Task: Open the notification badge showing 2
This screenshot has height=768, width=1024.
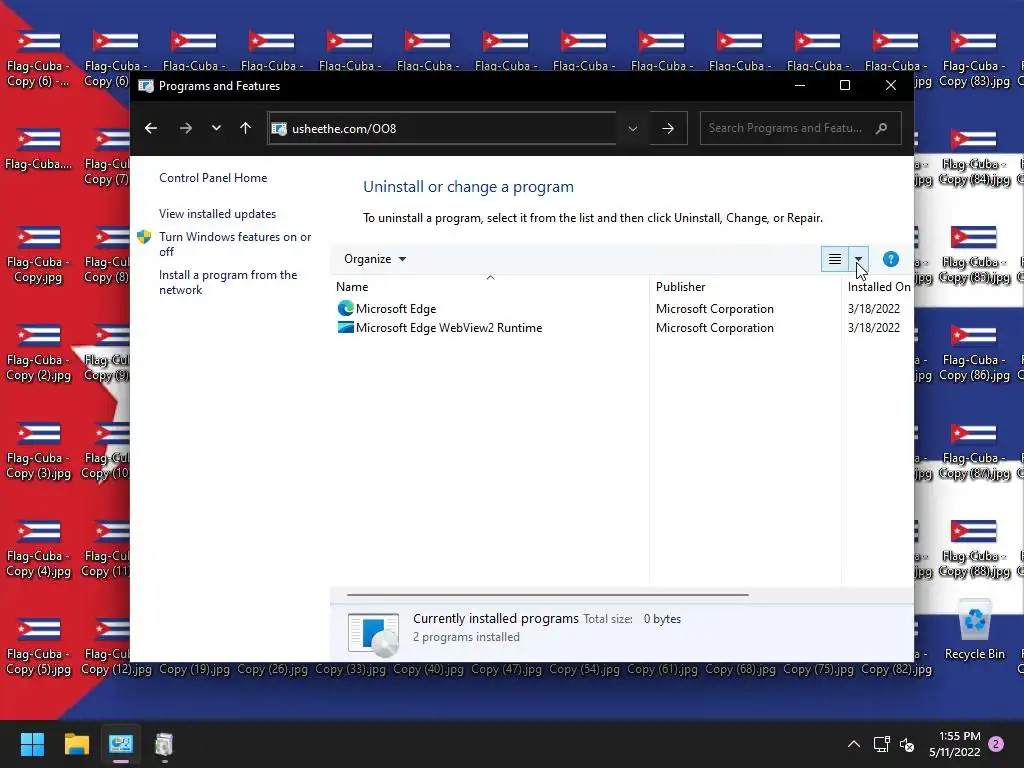Action: point(996,744)
